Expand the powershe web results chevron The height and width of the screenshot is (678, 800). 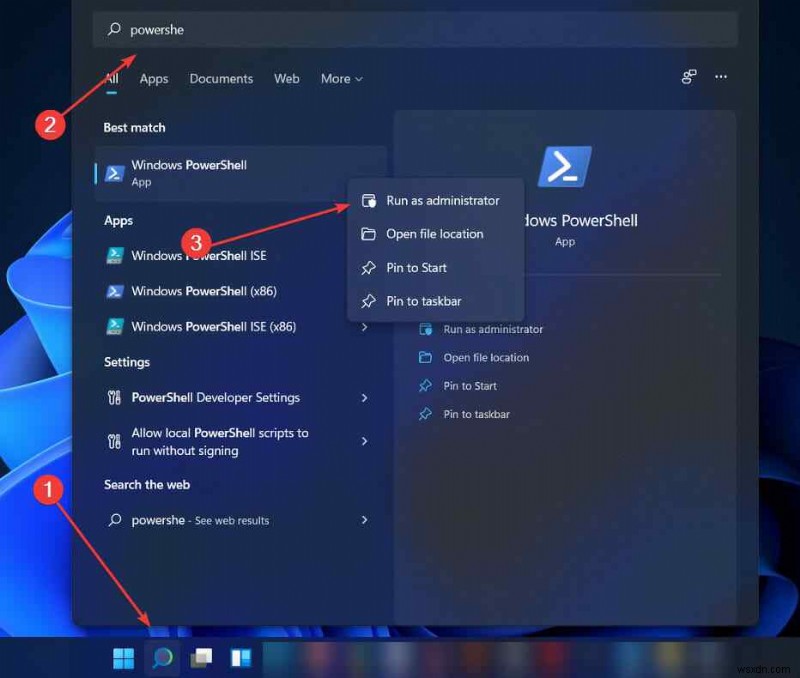pyautogui.click(x=365, y=520)
